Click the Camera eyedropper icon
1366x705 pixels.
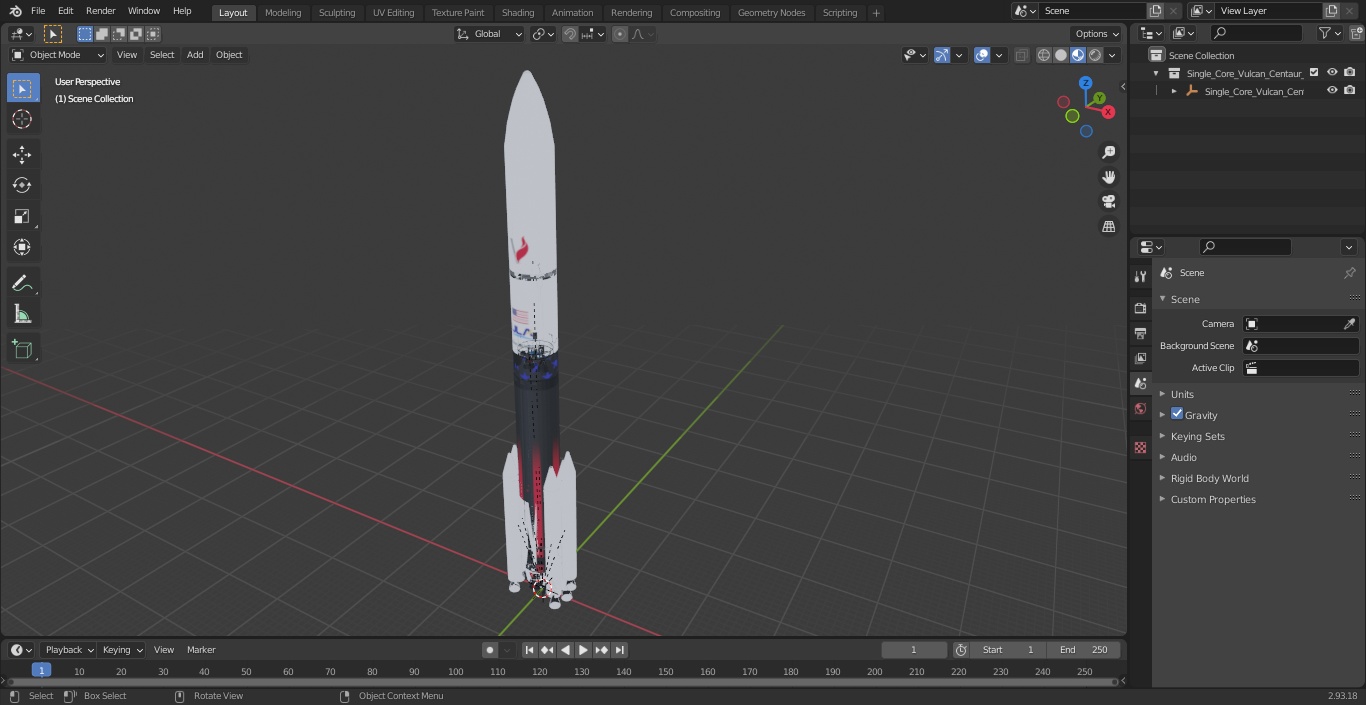(1349, 324)
